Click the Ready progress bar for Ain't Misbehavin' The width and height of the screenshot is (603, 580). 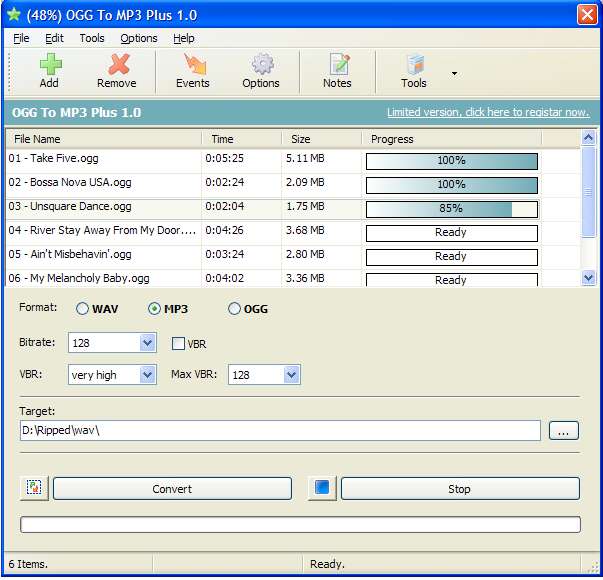(x=451, y=257)
